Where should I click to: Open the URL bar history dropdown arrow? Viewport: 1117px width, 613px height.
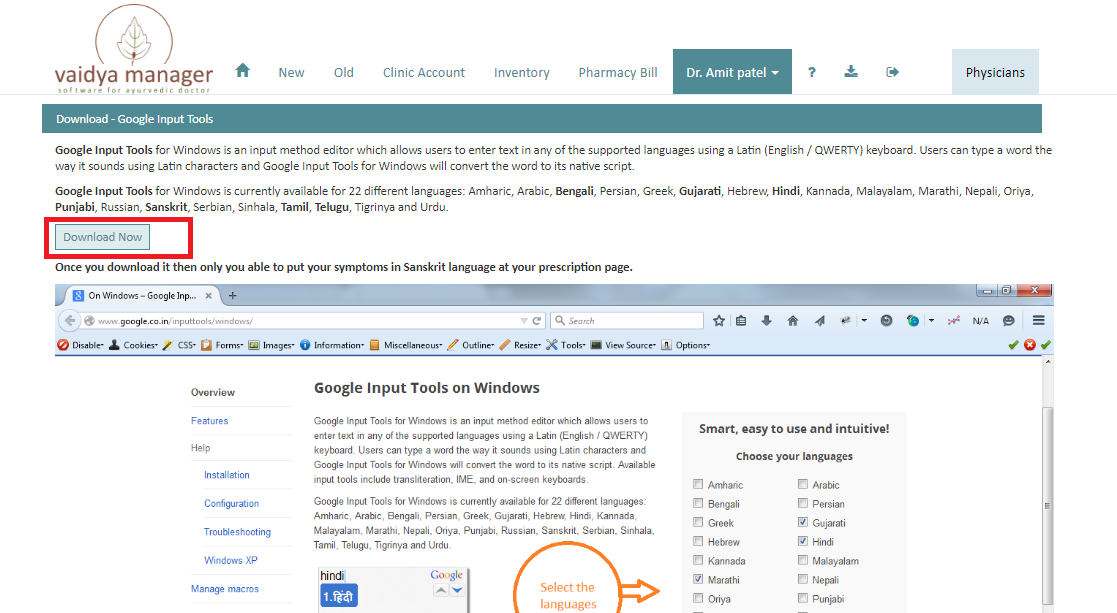click(x=524, y=321)
